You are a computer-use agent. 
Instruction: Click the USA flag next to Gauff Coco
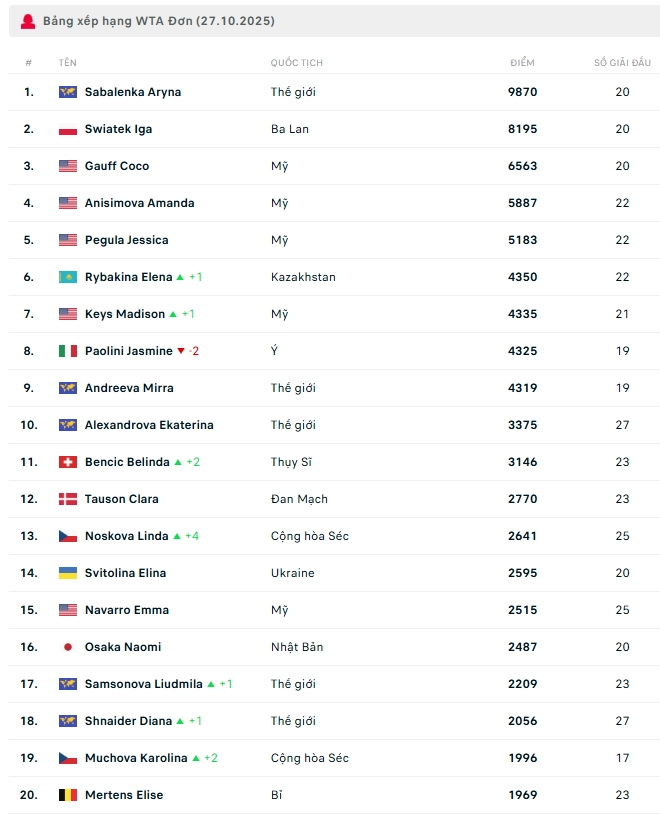click(68, 166)
